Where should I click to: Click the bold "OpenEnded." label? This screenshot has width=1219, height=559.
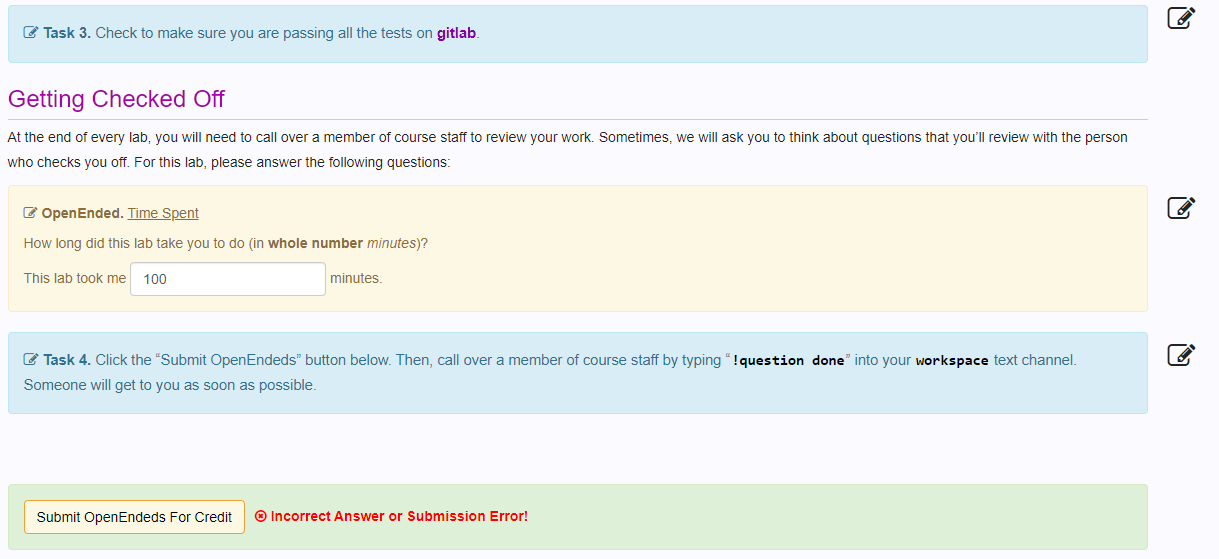pyautogui.click(x=82, y=213)
